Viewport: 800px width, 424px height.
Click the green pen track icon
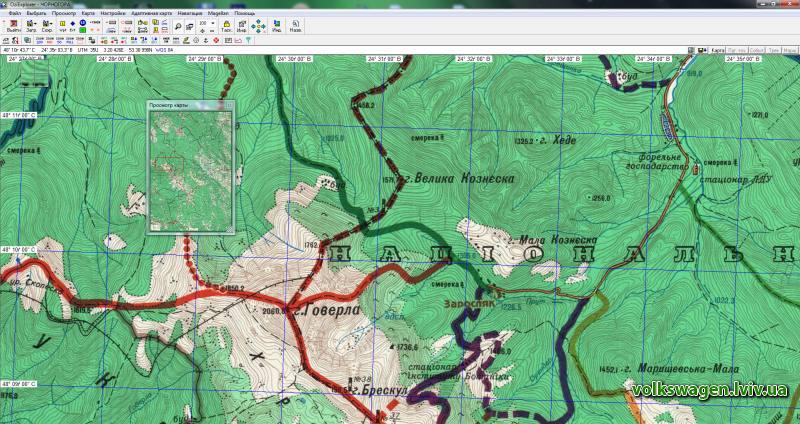coord(186,40)
